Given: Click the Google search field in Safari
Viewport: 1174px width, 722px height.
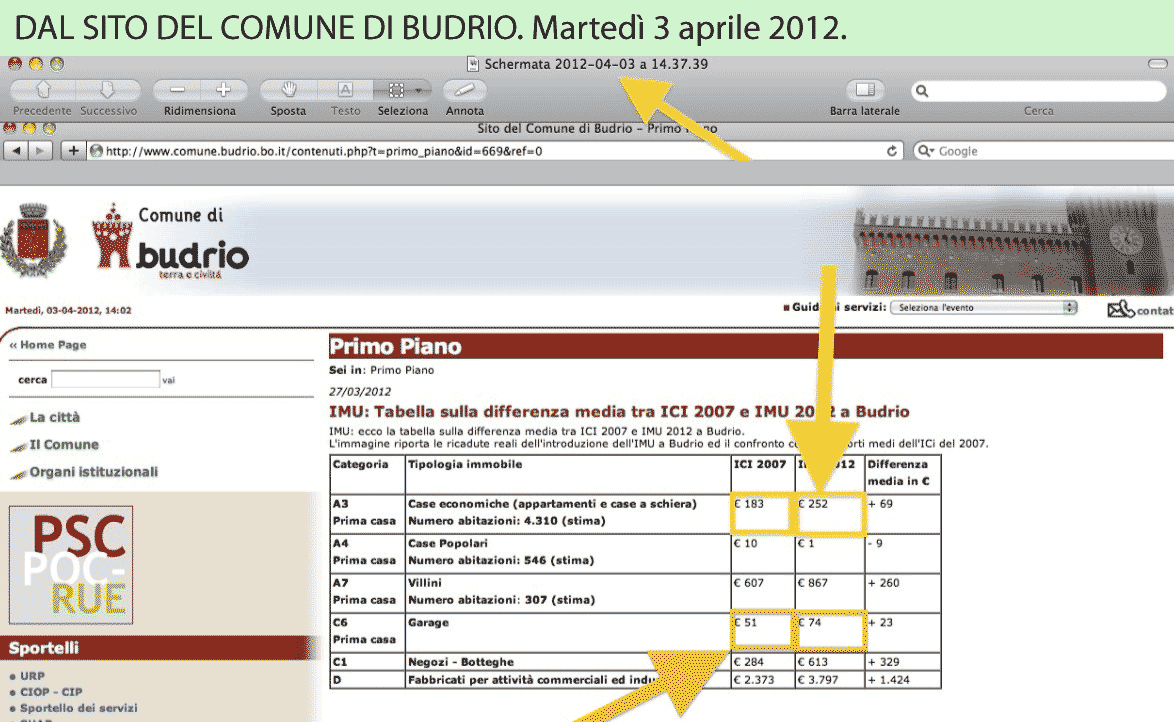Looking at the screenshot, I should pyautogui.click(x=1044, y=151).
